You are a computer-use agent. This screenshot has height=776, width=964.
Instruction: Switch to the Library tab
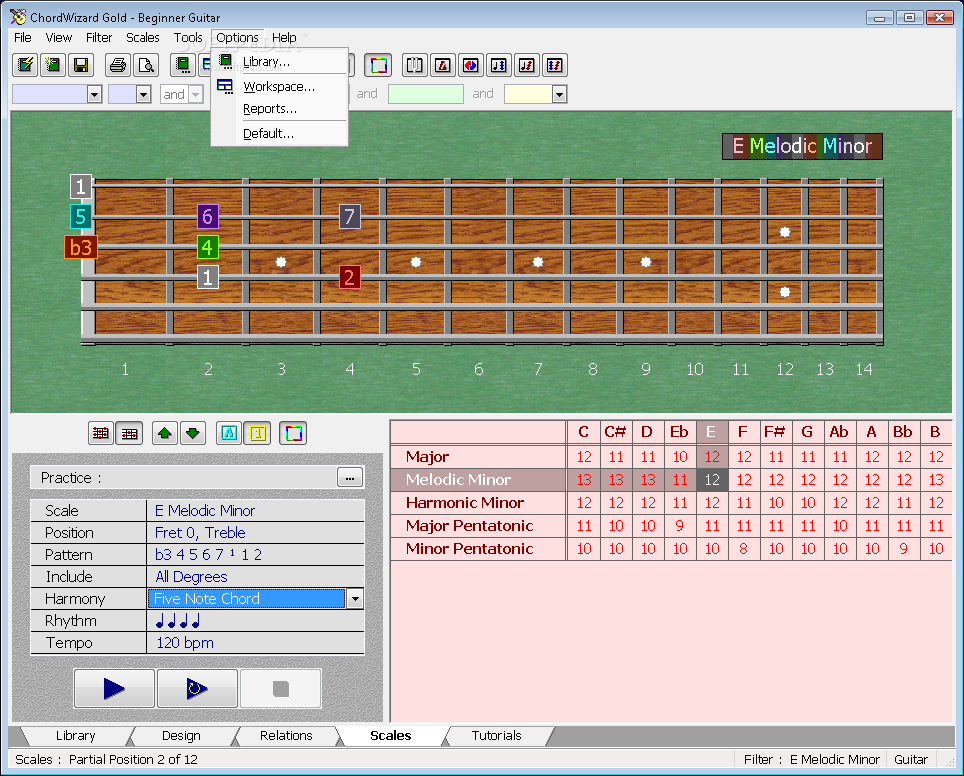coord(76,735)
